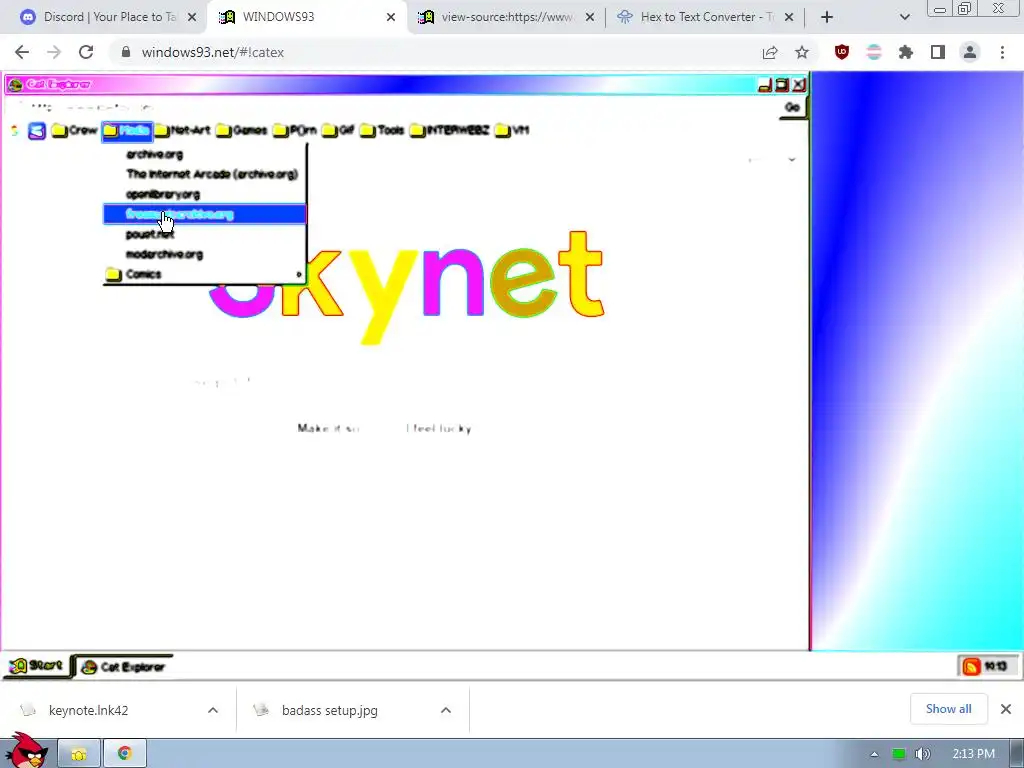This screenshot has height=768, width=1024.
Task: Open the Chrome profile avatar
Action: tap(970, 52)
